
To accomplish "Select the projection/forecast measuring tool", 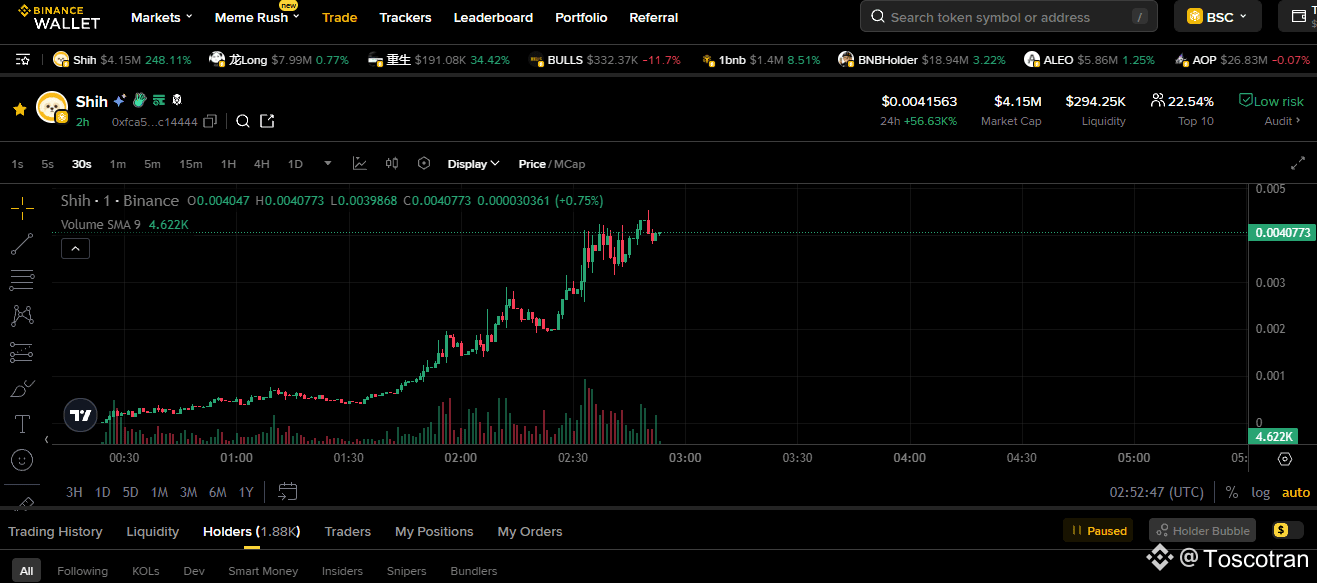I will pyautogui.click(x=22, y=352).
